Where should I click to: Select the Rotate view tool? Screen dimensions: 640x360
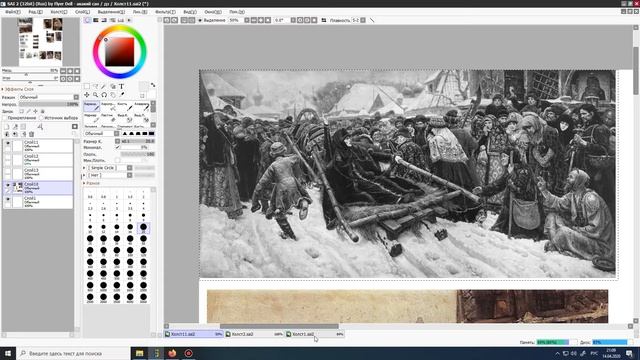click(104, 95)
